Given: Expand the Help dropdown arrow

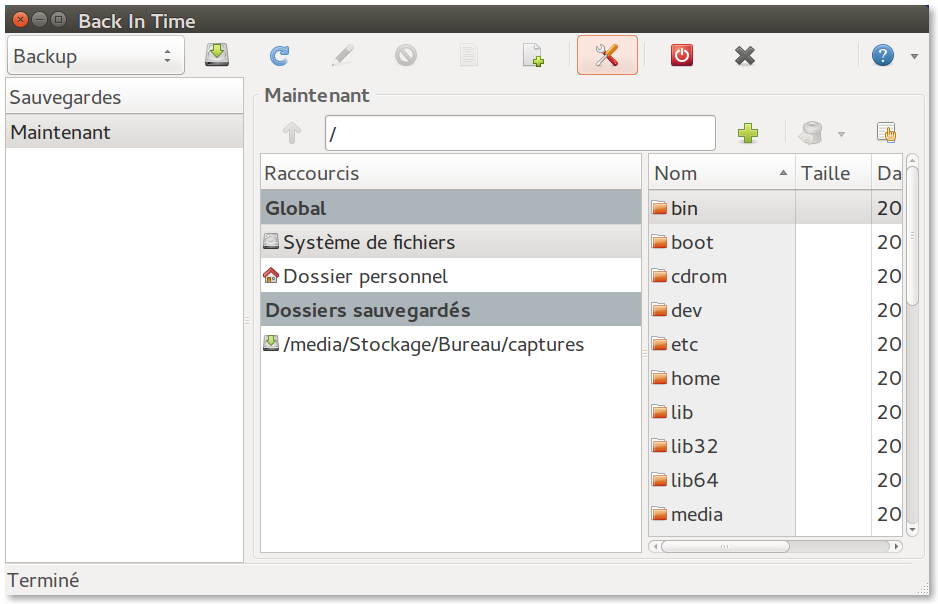Looking at the screenshot, I should click(914, 56).
